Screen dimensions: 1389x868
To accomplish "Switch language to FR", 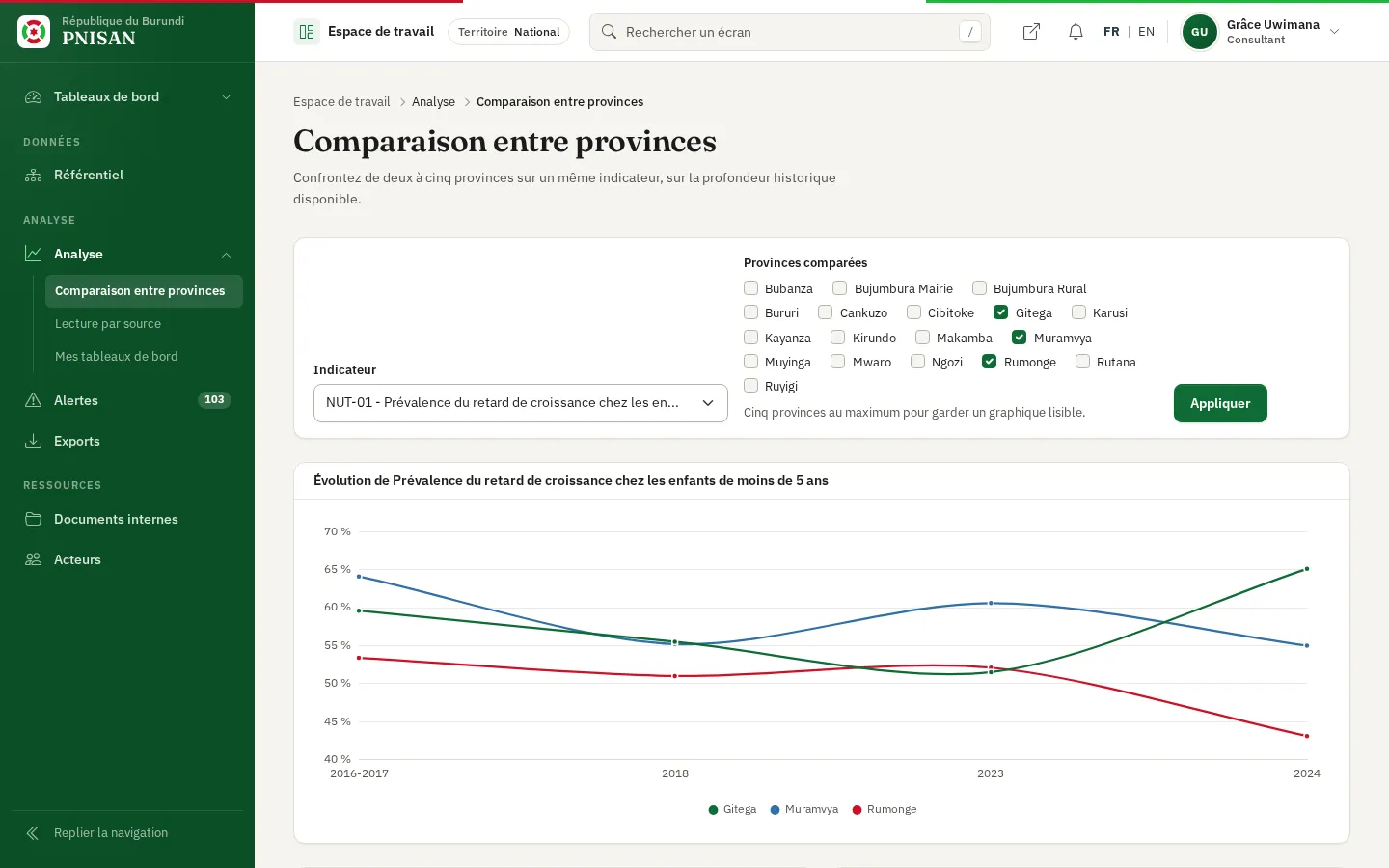I will [x=1111, y=32].
